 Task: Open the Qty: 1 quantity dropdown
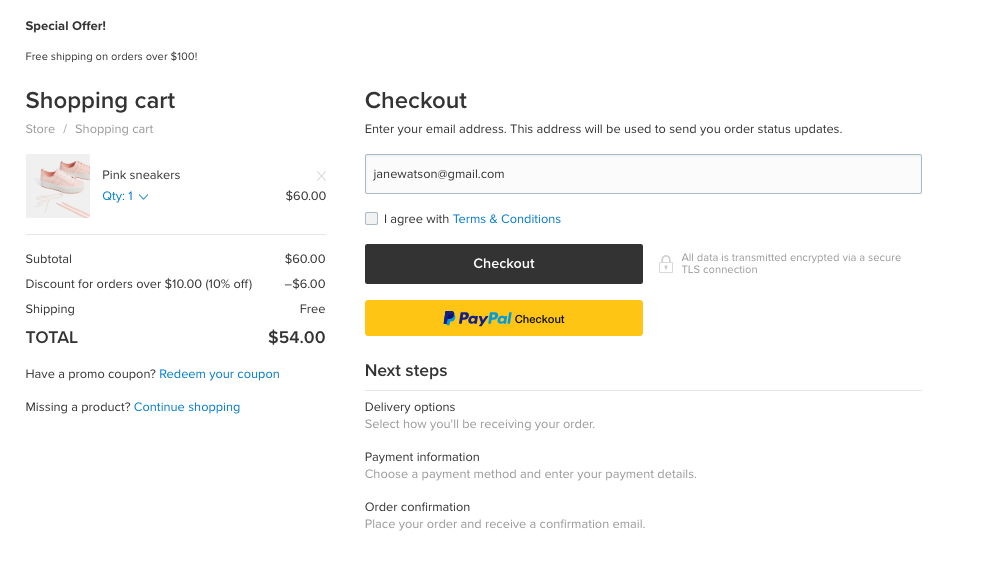point(125,197)
